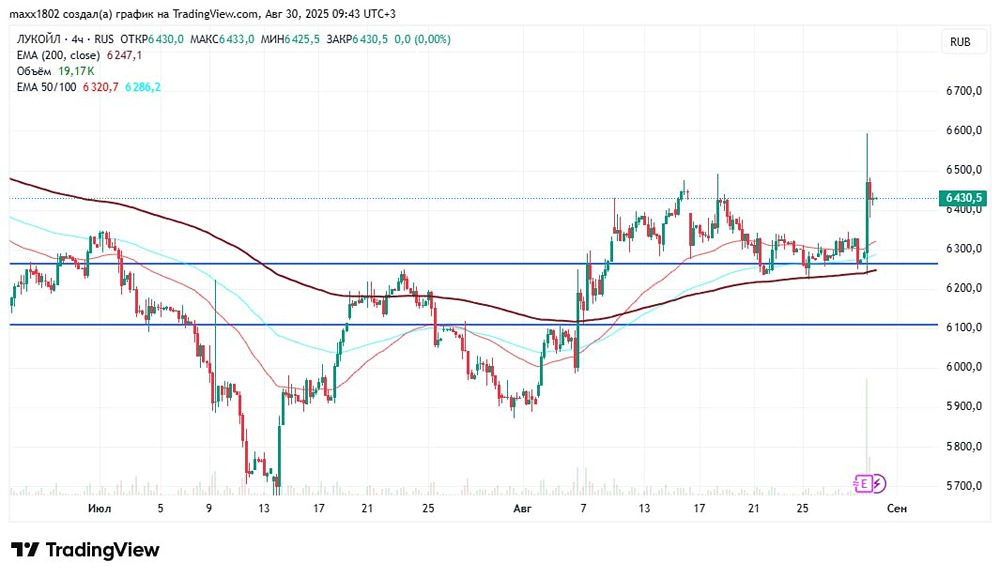Image resolution: width=1000 pixels, height=578 pixels.
Task: Click the Июл month label on time axis
Action: coord(99,508)
